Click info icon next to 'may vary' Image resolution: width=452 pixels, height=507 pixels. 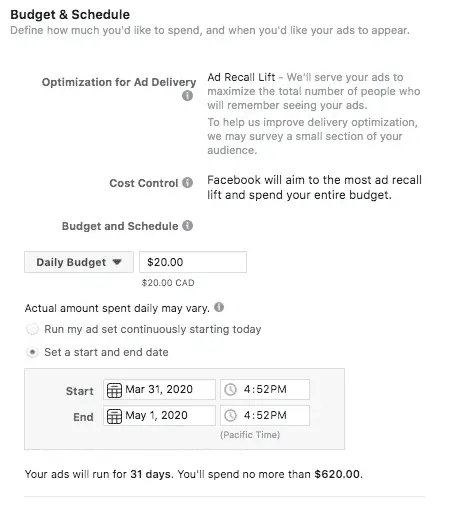pos(219,307)
